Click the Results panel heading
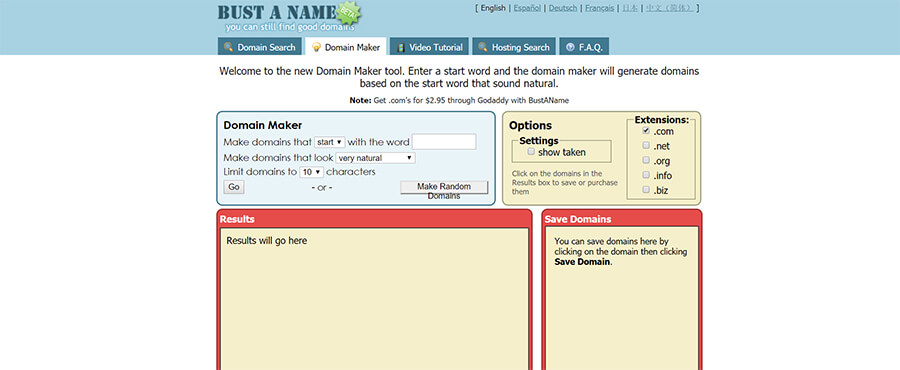The width and height of the screenshot is (900, 370). click(x=237, y=219)
